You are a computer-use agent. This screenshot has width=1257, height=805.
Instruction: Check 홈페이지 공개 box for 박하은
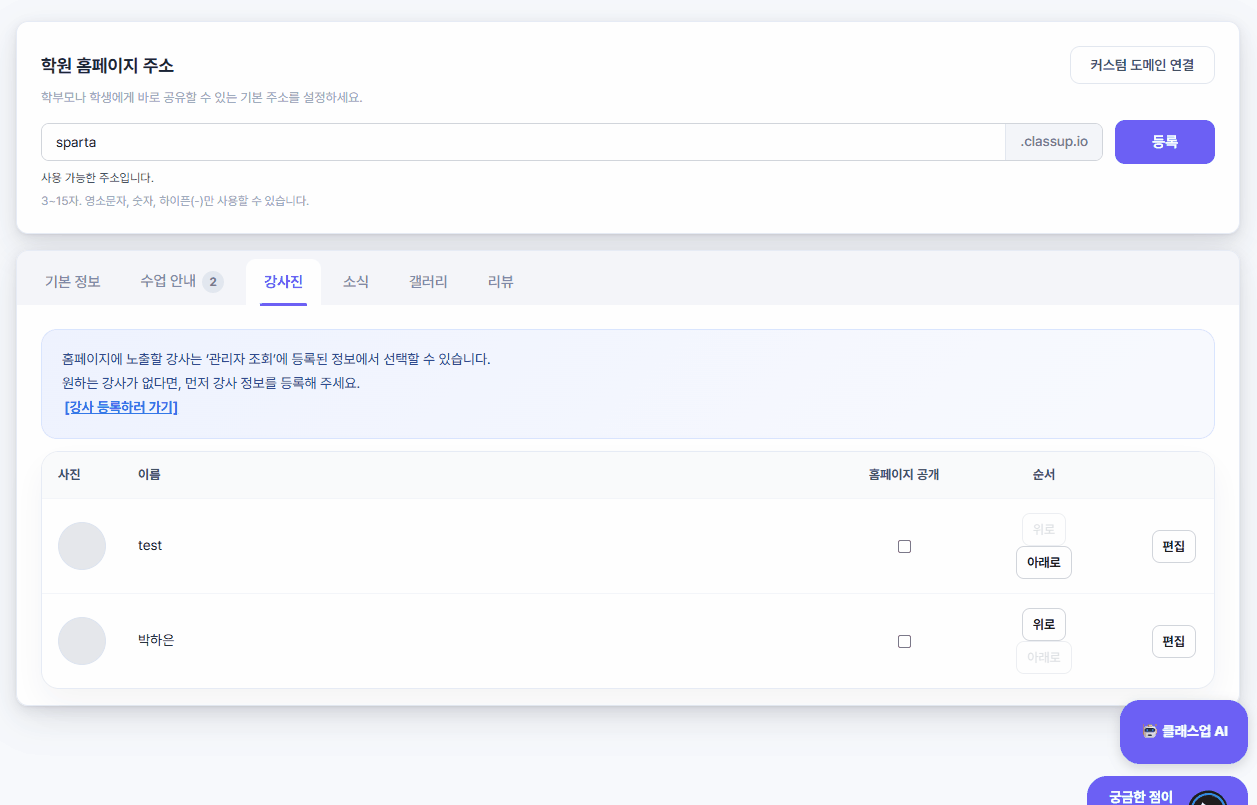point(904,641)
